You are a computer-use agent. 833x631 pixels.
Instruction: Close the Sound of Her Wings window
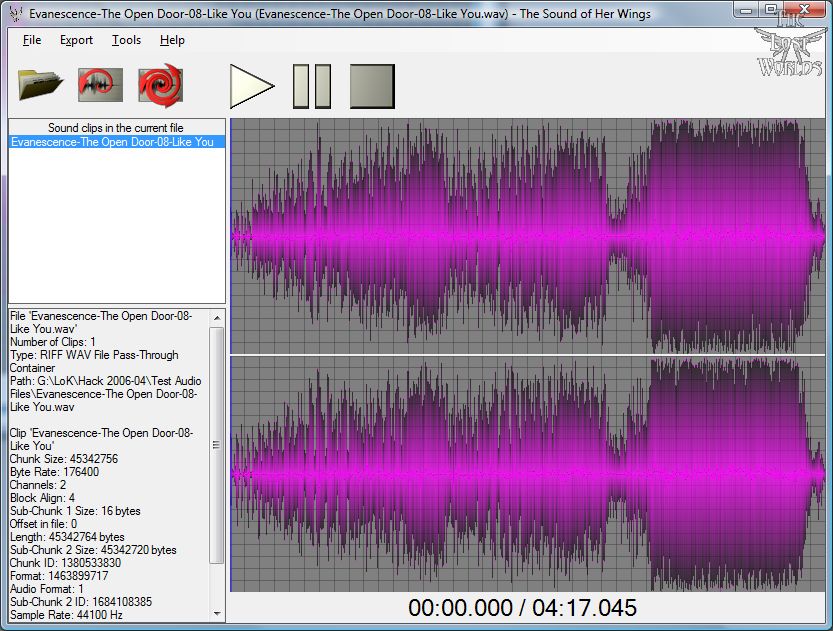click(x=805, y=10)
